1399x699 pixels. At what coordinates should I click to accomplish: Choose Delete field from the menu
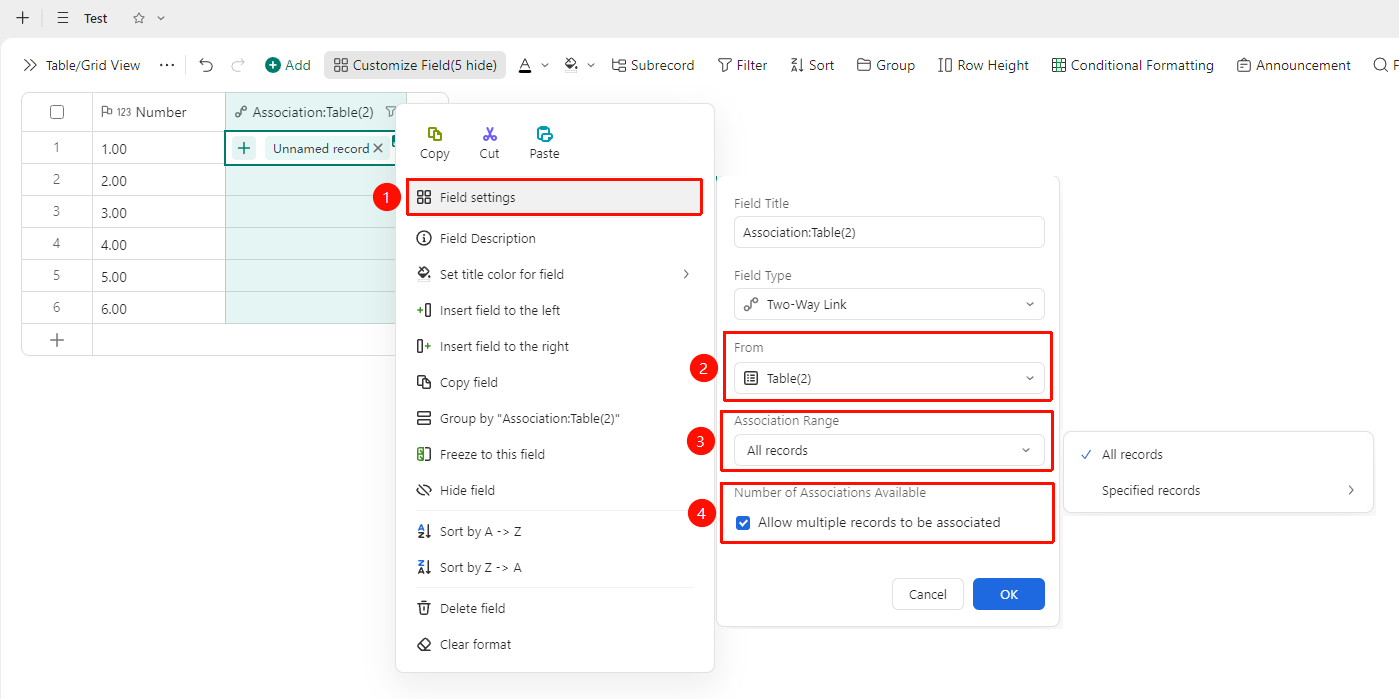(x=553, y=608)
